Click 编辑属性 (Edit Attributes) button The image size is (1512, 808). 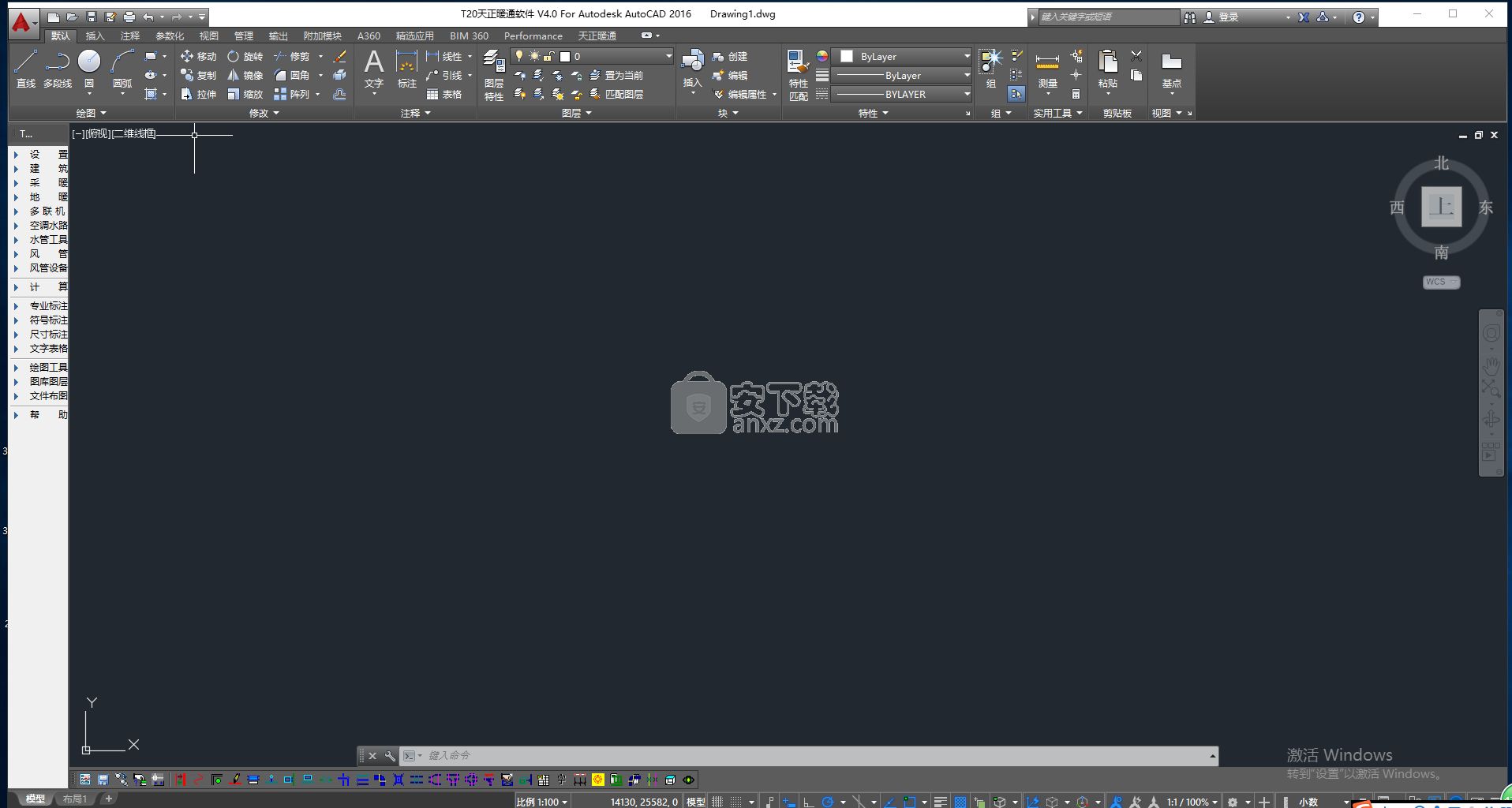click(740, 94)
